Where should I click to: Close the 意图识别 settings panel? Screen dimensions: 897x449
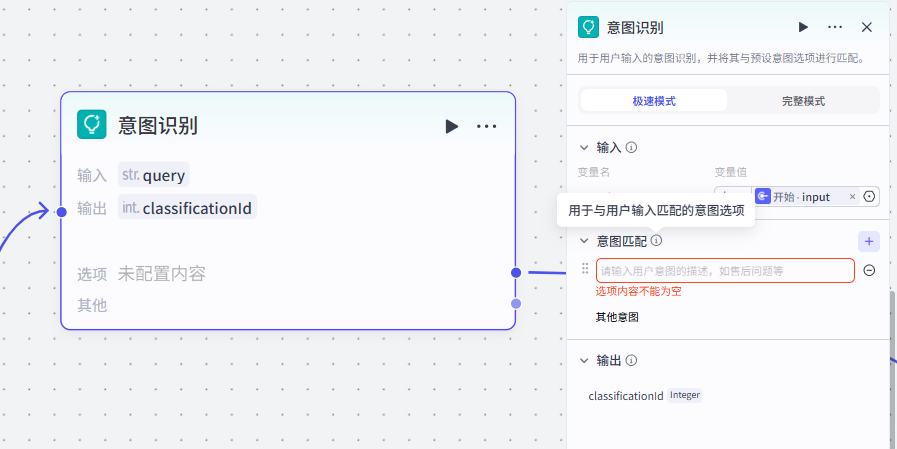click(867, 27)
